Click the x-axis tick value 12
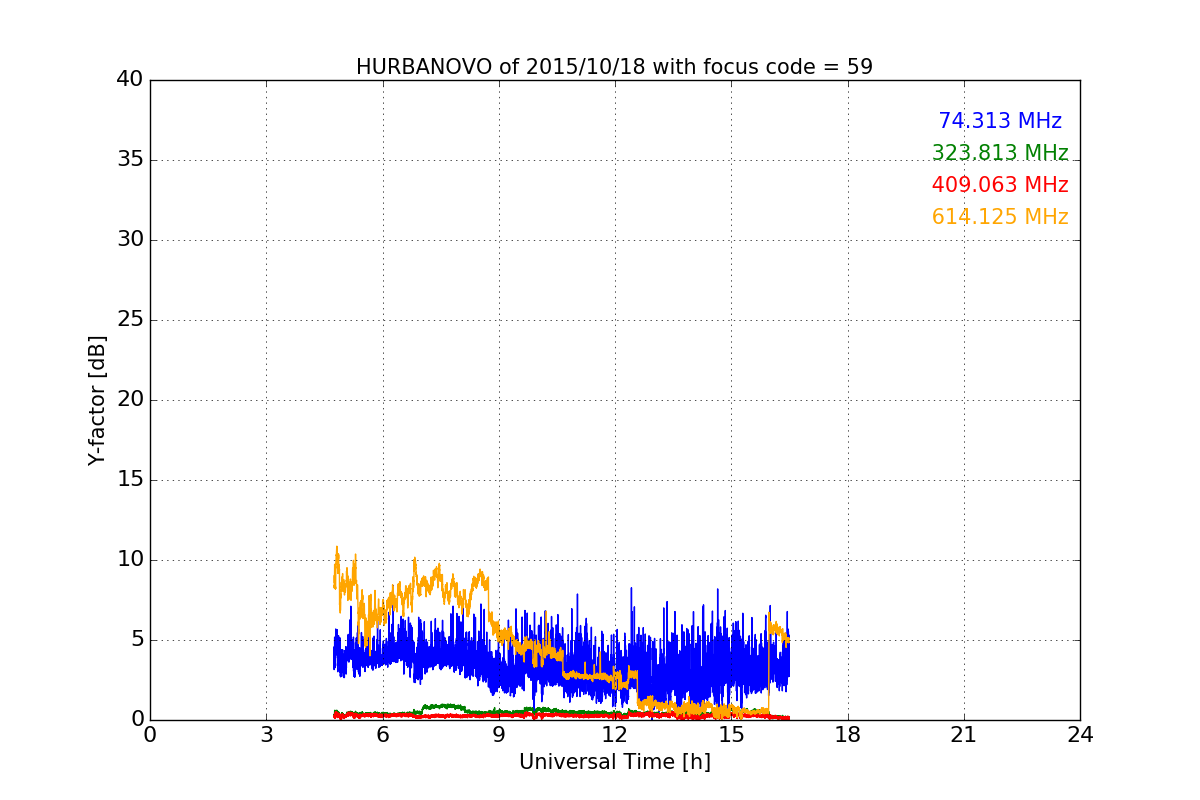The image size is (1200, 800). (615, 735)
